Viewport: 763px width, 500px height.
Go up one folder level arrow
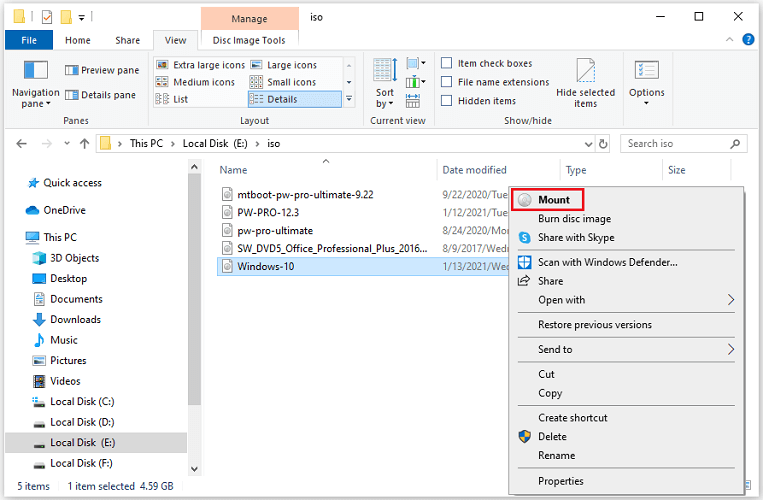point(85,143)
